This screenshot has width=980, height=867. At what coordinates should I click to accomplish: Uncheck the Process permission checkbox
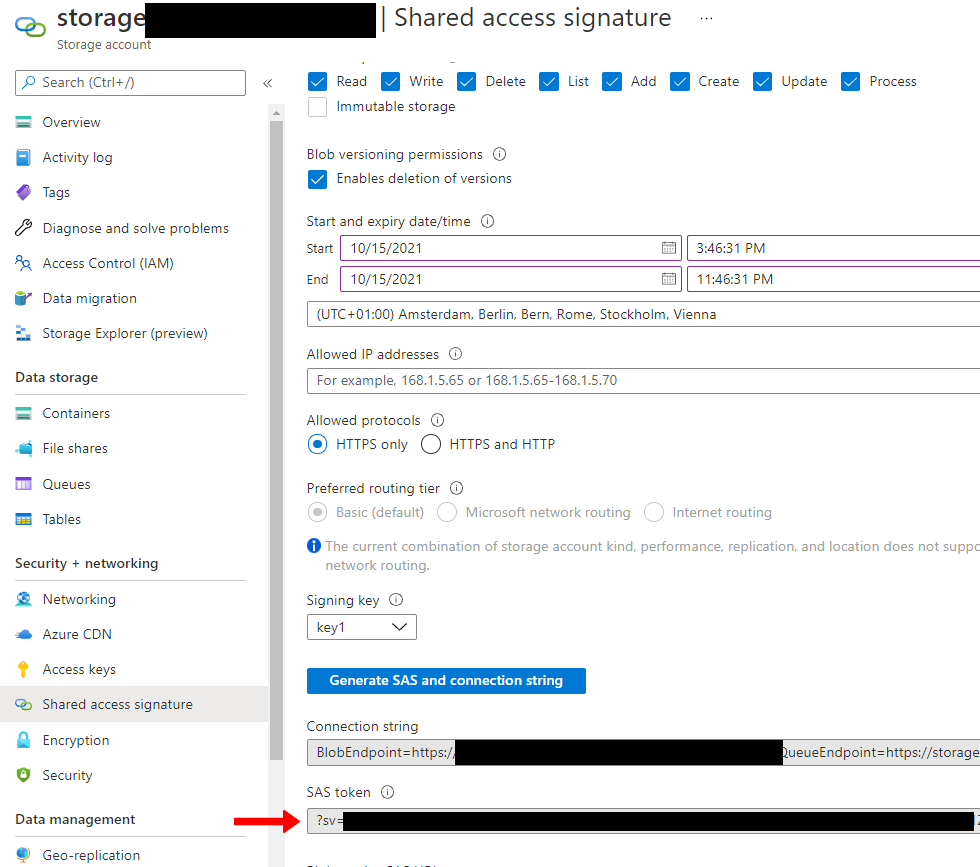(851, 81)
